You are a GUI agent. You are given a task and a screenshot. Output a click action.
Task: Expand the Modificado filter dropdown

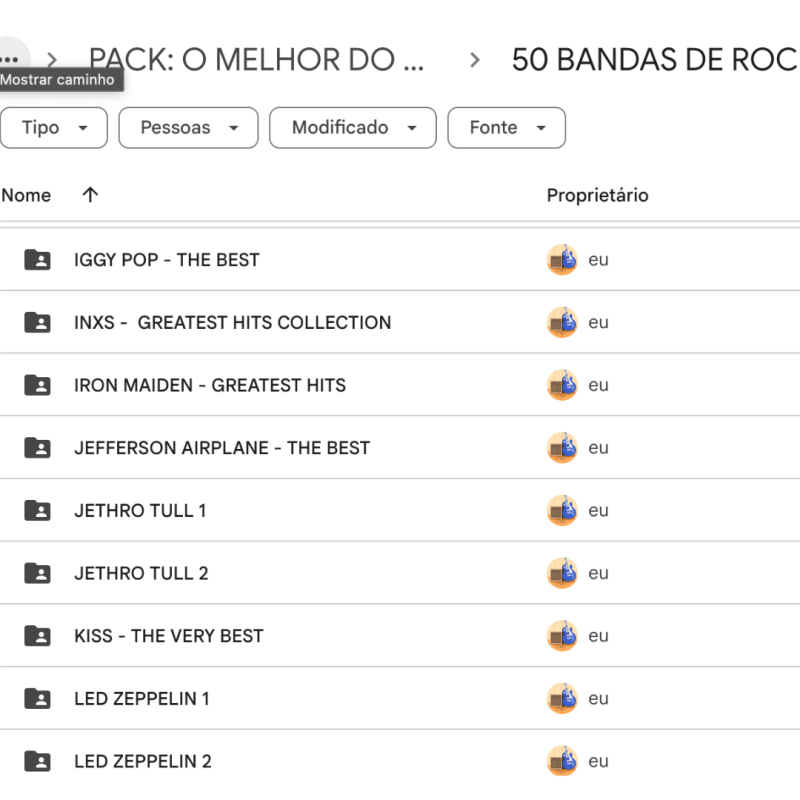click(x=353, y=128)
